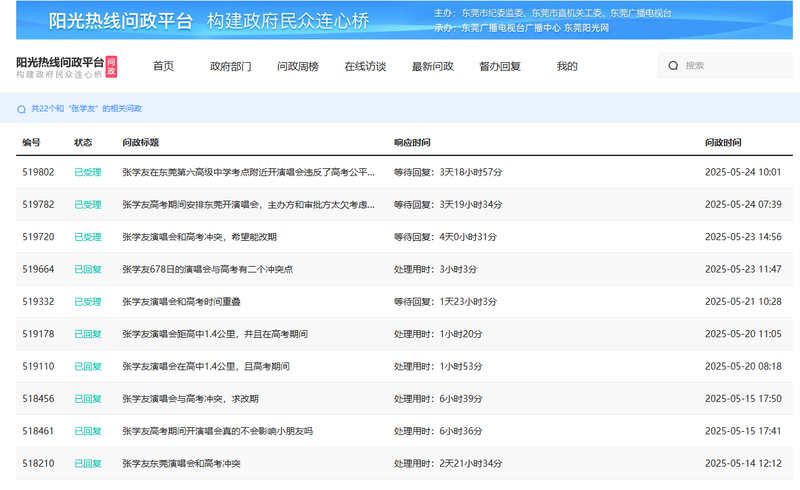Image resolution: width=800 pixels, height=490 pixels.
Task: Select the 最新问政 navigation item
Action: 433,66
